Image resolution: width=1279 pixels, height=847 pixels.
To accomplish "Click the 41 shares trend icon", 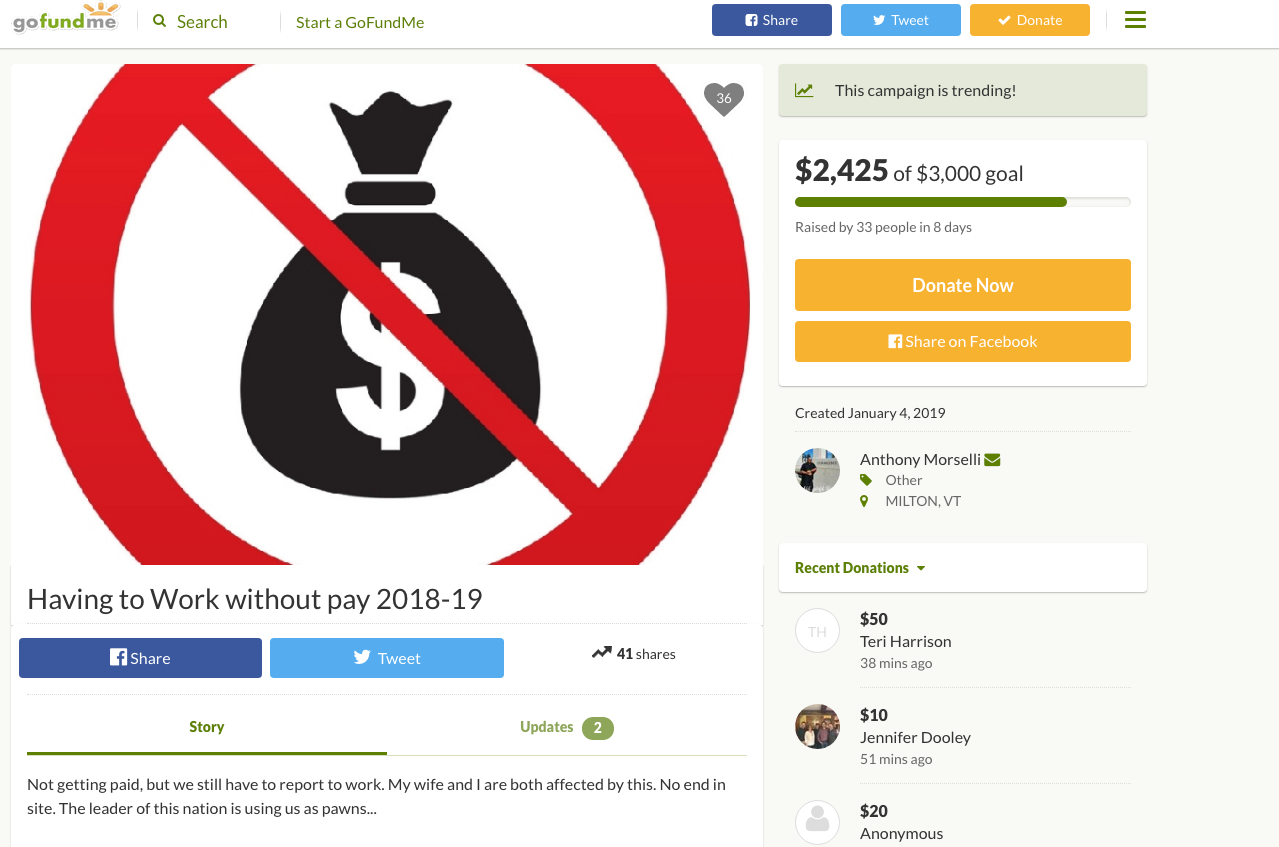I will click(x=601, y=653).
